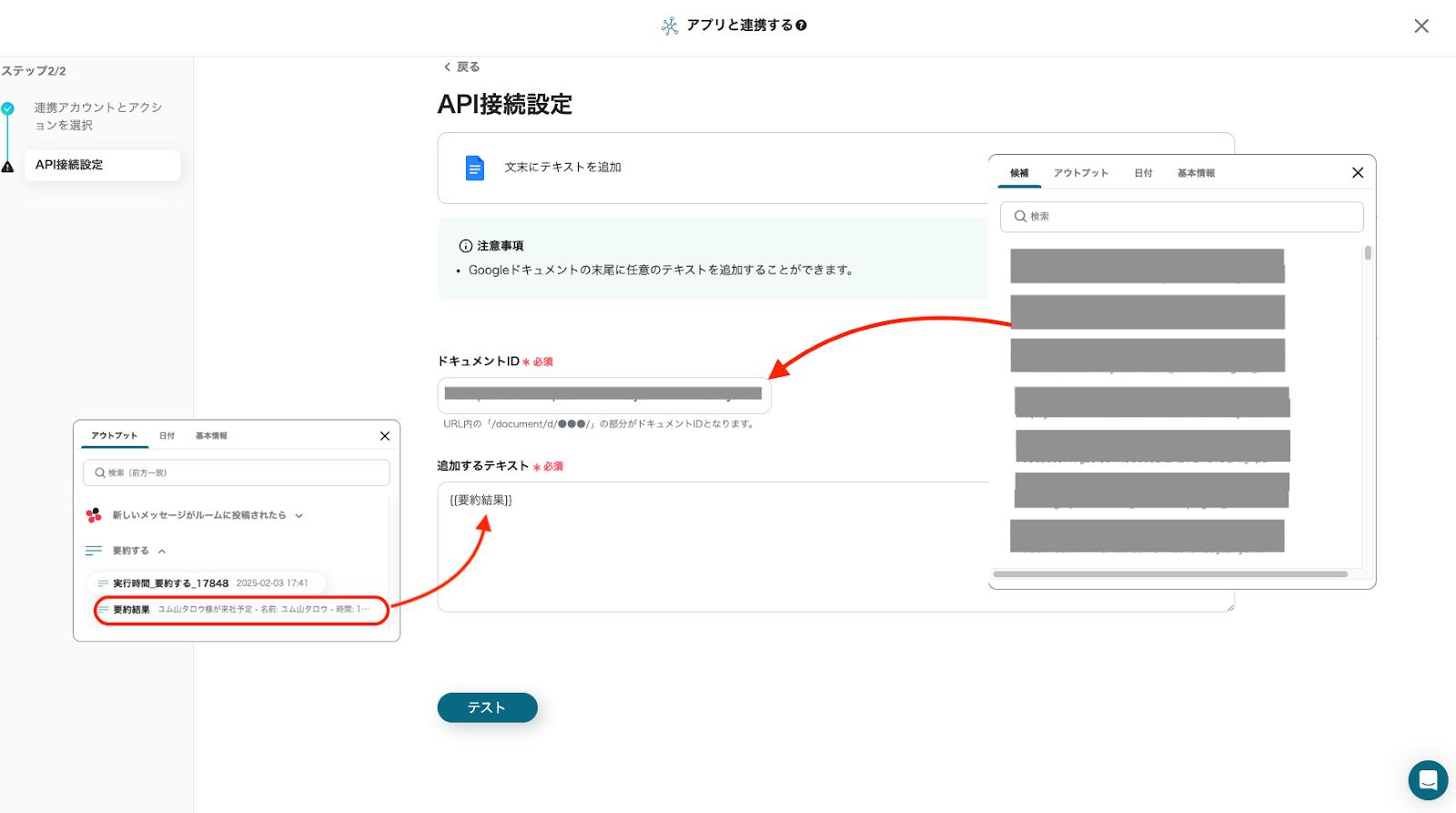Screen dimensions: 1456x813
Task: Click the help question mark beside アプリと連携する
Action: point(801,25)
